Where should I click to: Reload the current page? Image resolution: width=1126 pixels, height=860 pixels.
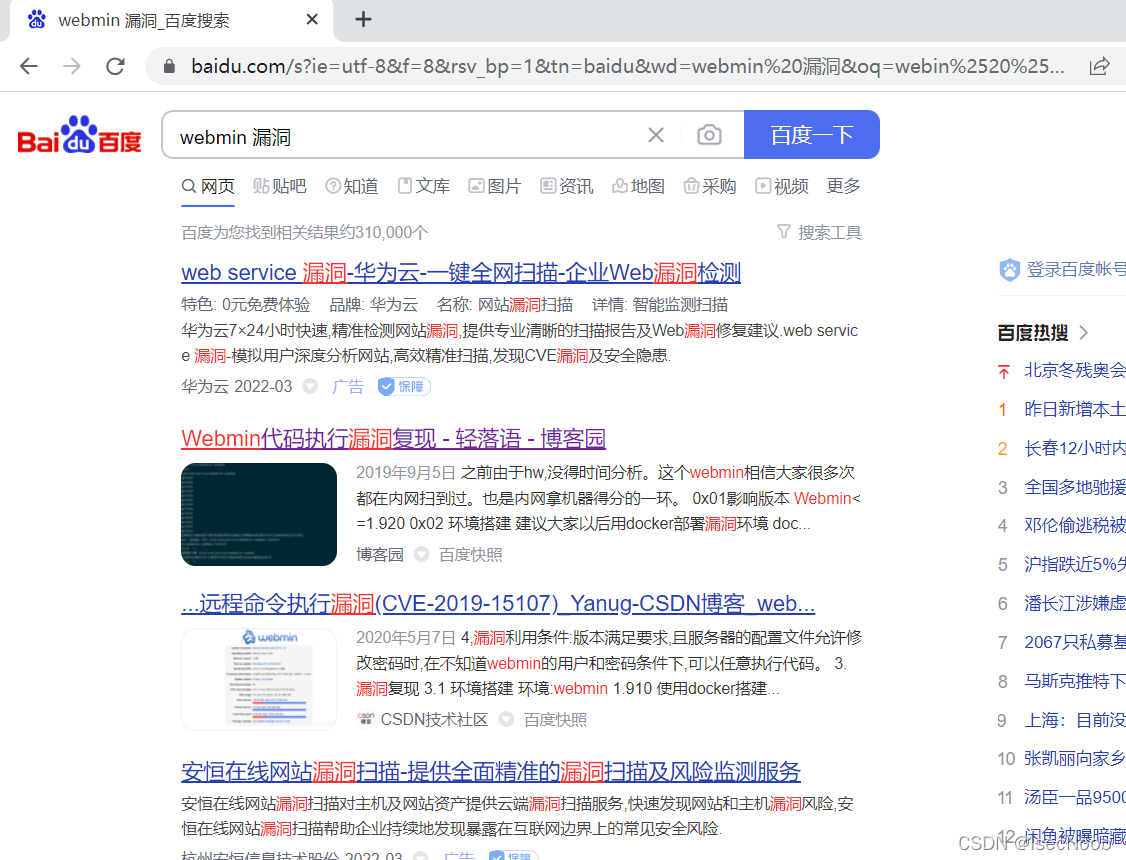pyautogui.click(x=115, y=65)
